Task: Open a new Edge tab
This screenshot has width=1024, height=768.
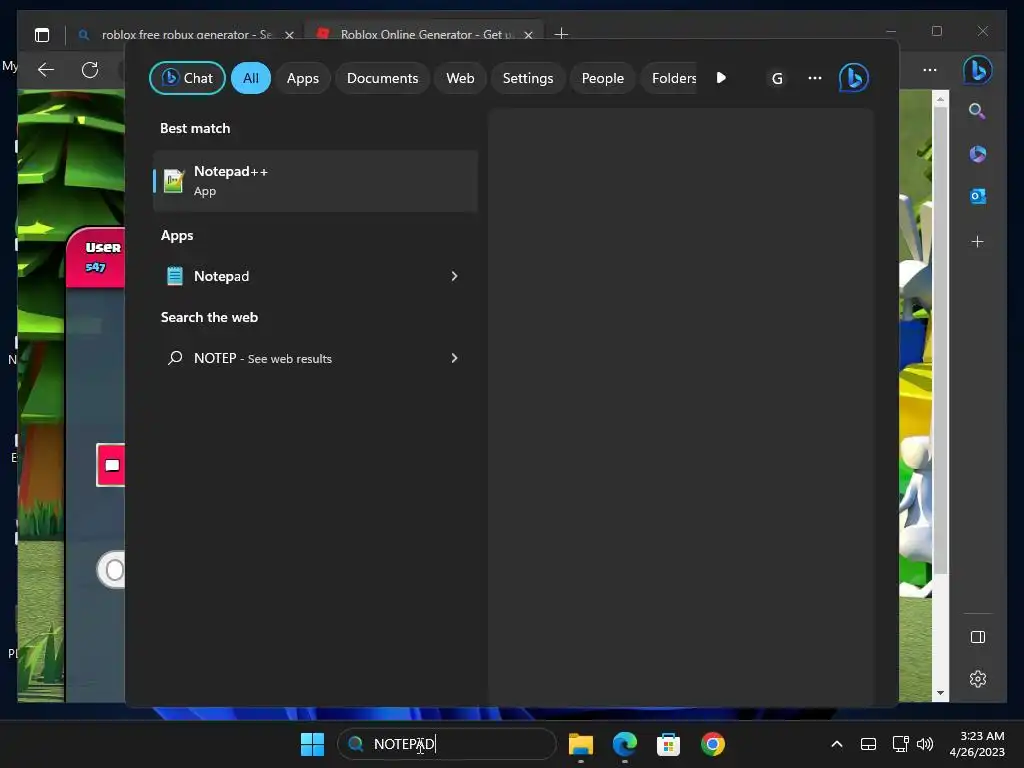Action: pos(561,33)
